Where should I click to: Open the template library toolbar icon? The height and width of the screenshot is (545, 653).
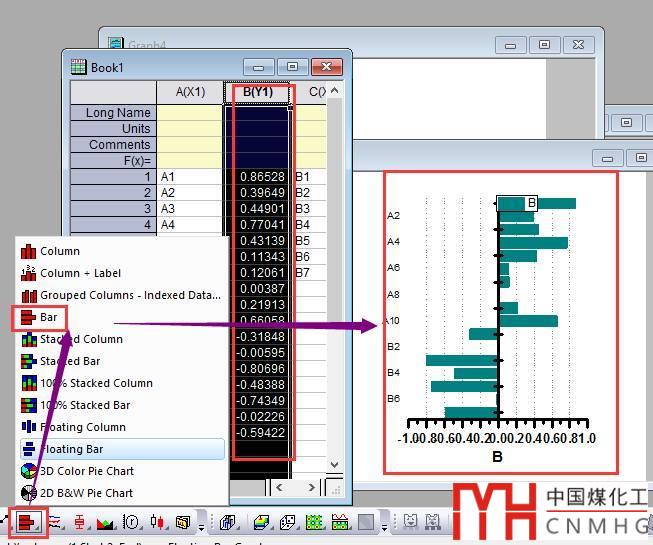pyautogui.click(x=182, y=522)
